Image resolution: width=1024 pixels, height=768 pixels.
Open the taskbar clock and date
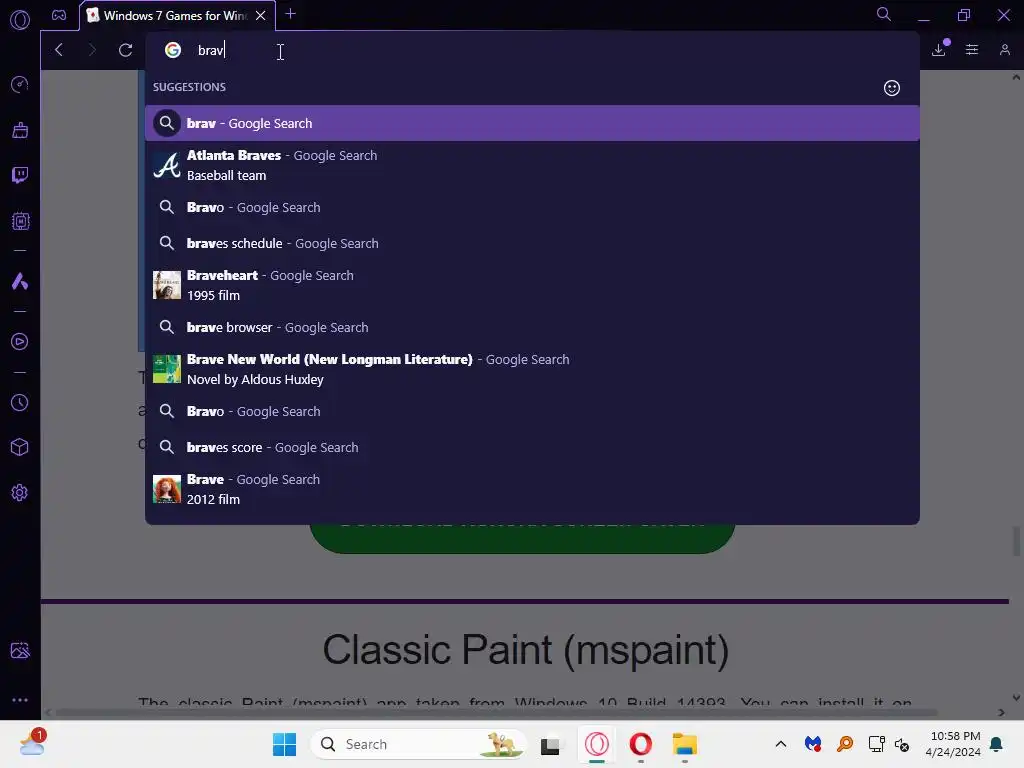tap(953, 744)
